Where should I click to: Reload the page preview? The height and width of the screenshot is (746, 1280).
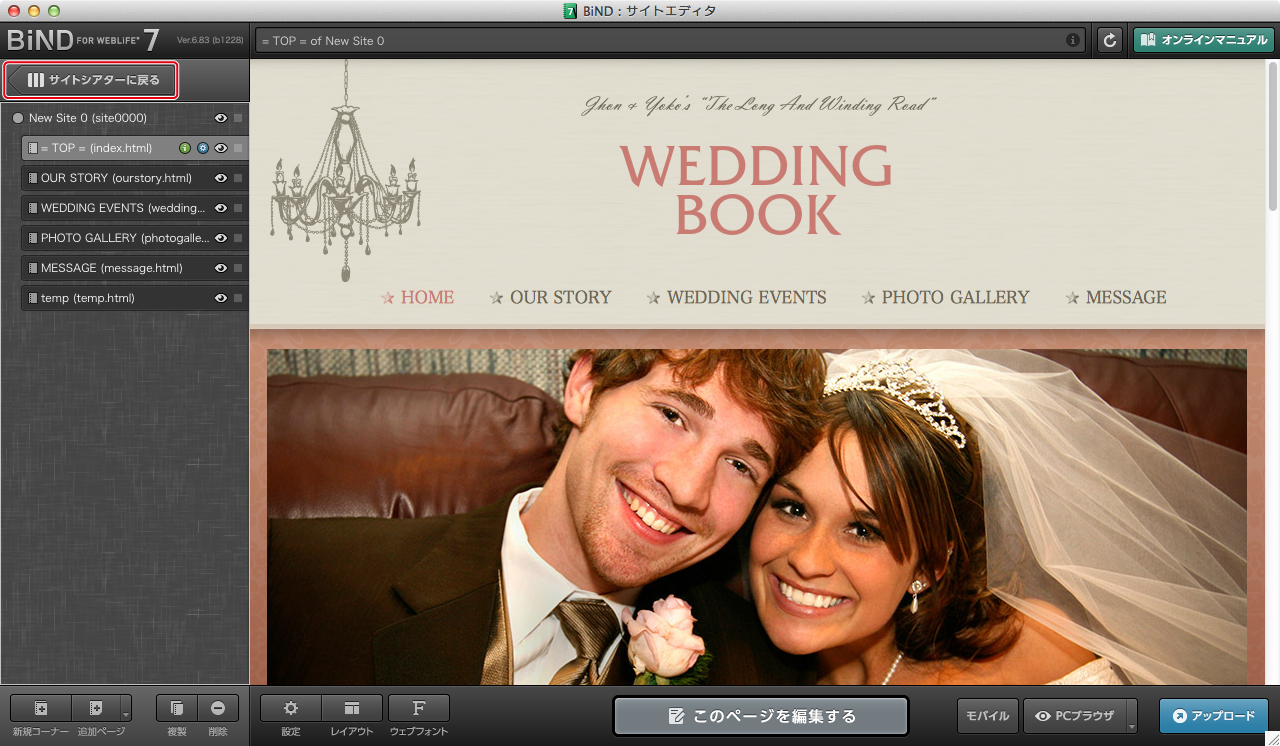(x=1109, y=40)
